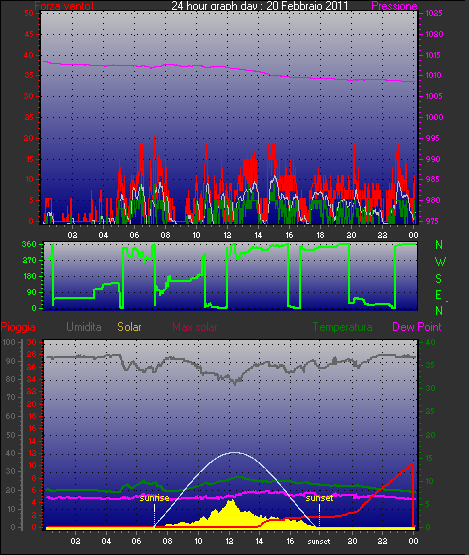Screen dimensions: 469x555
Task: Click the "990" pressure axis value
Action: click(433, 159)
